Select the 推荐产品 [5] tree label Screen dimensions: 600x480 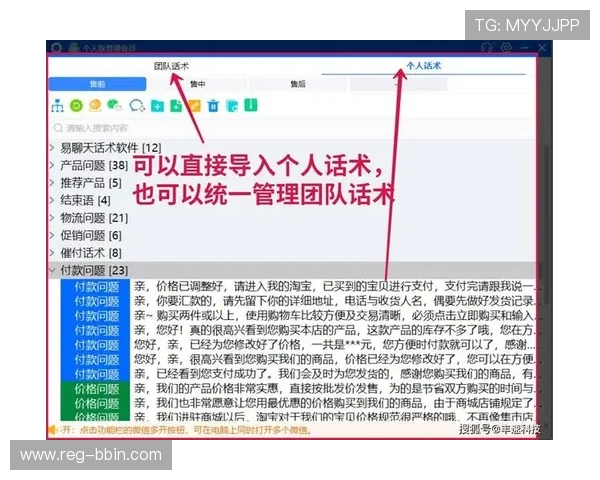tap(91, 183)
